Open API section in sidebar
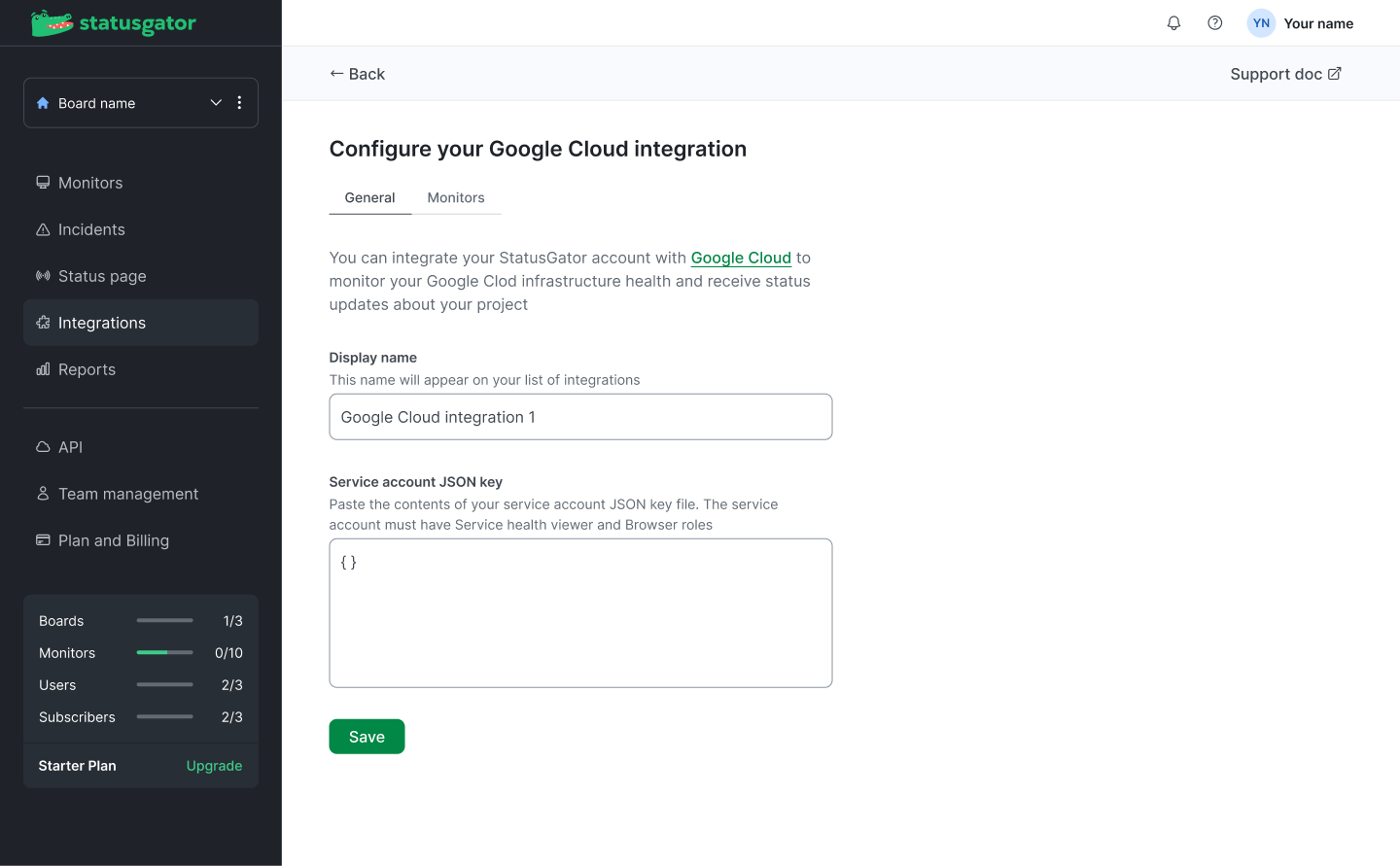The width and height of the screenshot is (1400, 866). (x=141, y=447)
